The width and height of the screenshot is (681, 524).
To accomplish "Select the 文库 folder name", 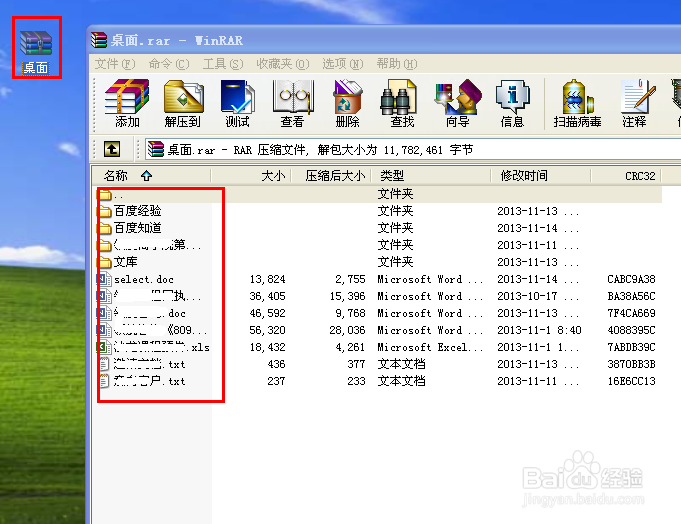I will coord(126,262).
